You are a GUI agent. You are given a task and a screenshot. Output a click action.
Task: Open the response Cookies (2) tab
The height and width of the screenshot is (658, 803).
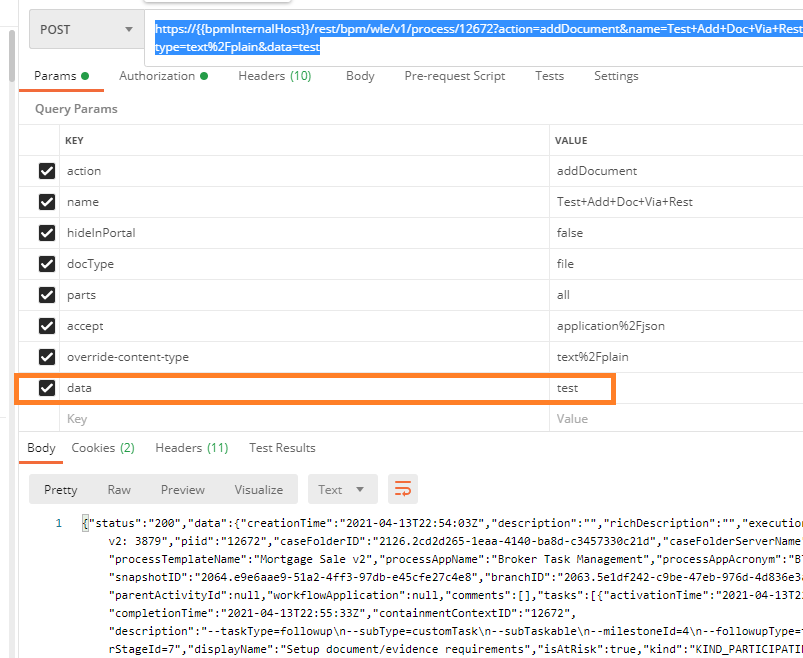(x=103, y=448)
